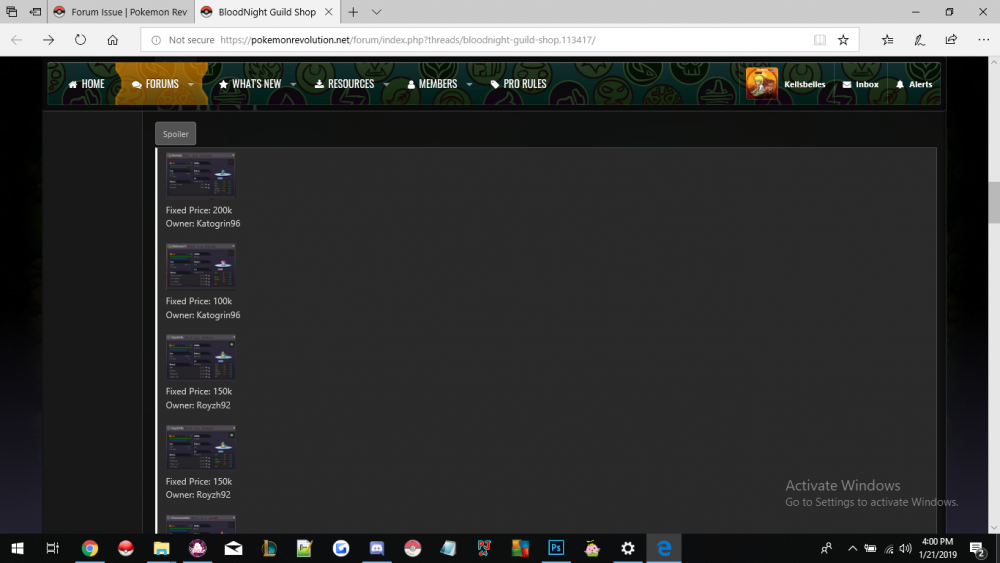Open favorites hub icon
Viewport: 1000px width, 563px height.
coord(887,40)
